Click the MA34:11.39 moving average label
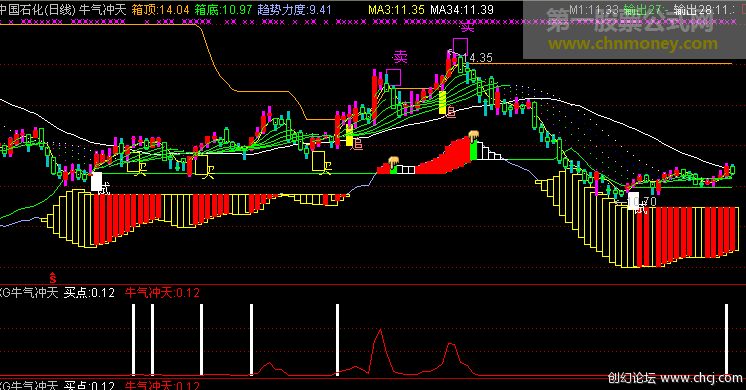746x390 pixels. pyautogui.click(x=462, y=10)
